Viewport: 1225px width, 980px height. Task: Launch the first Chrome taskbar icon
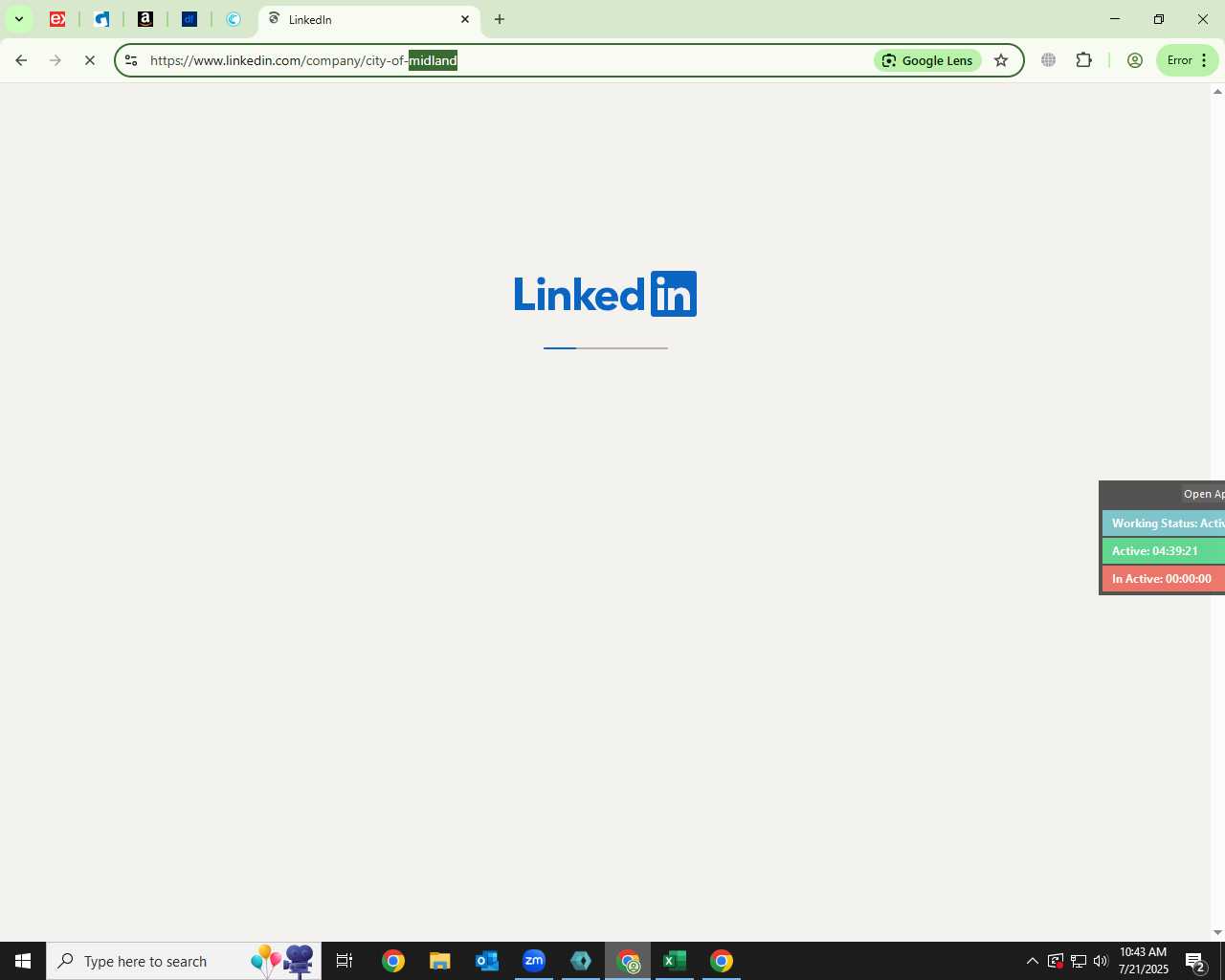tap(393, 961)
